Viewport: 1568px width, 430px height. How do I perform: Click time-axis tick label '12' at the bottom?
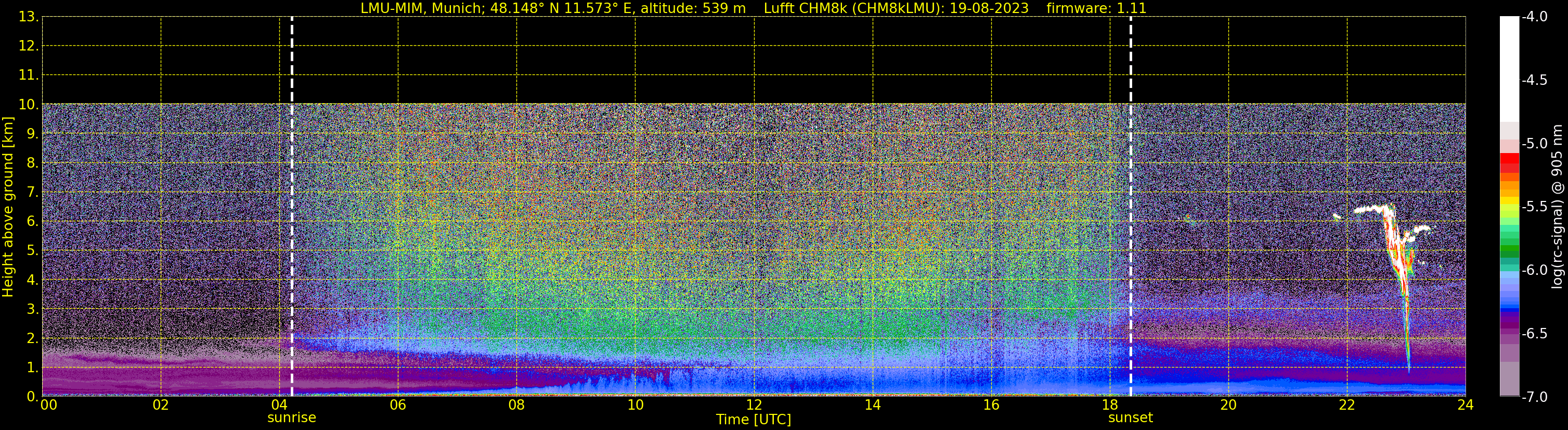click(x=754, y=405)
